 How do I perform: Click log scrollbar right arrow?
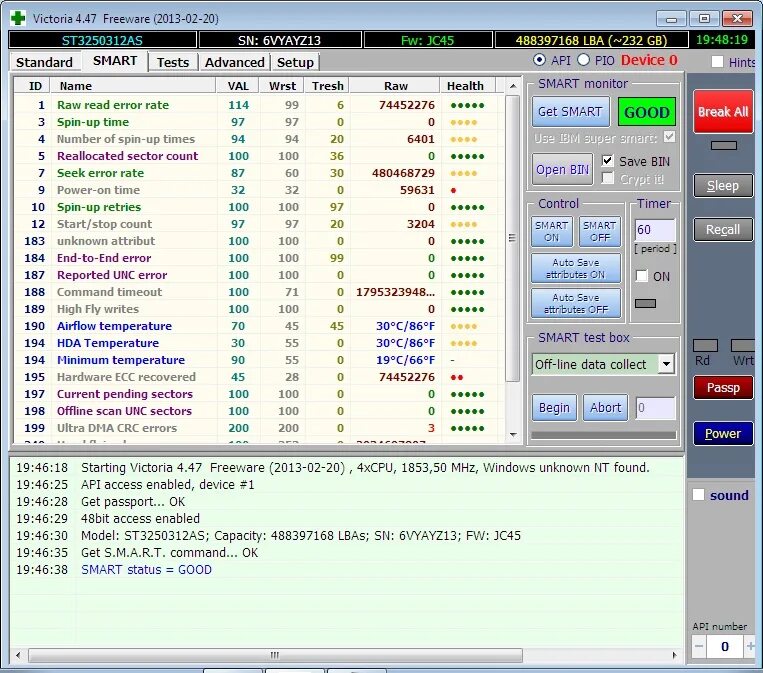(x=674, y=655)
